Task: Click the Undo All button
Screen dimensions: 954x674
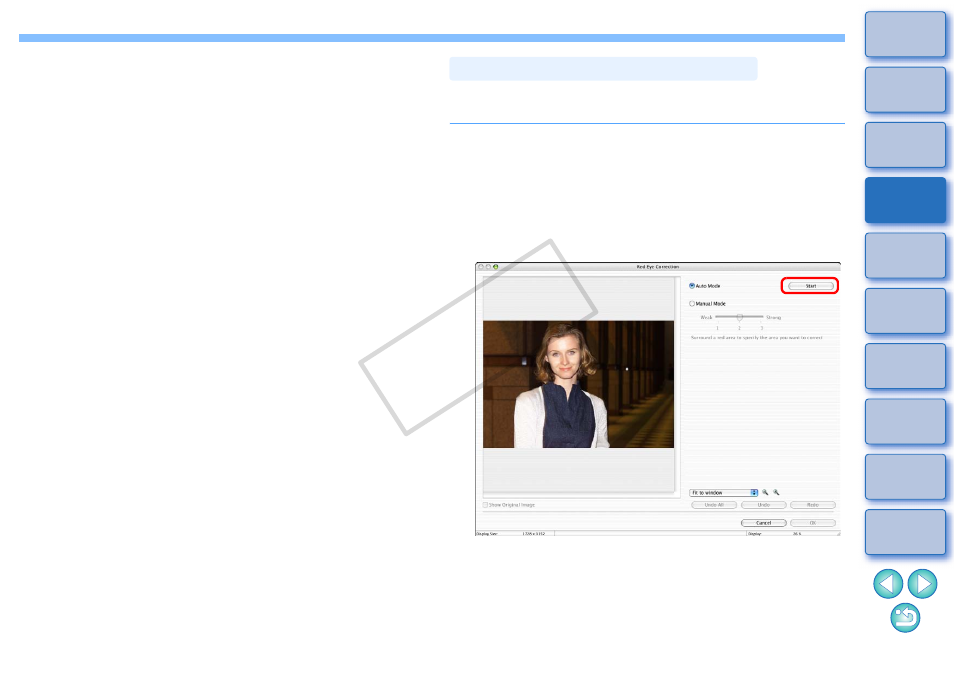Action: tap(714, 505)
